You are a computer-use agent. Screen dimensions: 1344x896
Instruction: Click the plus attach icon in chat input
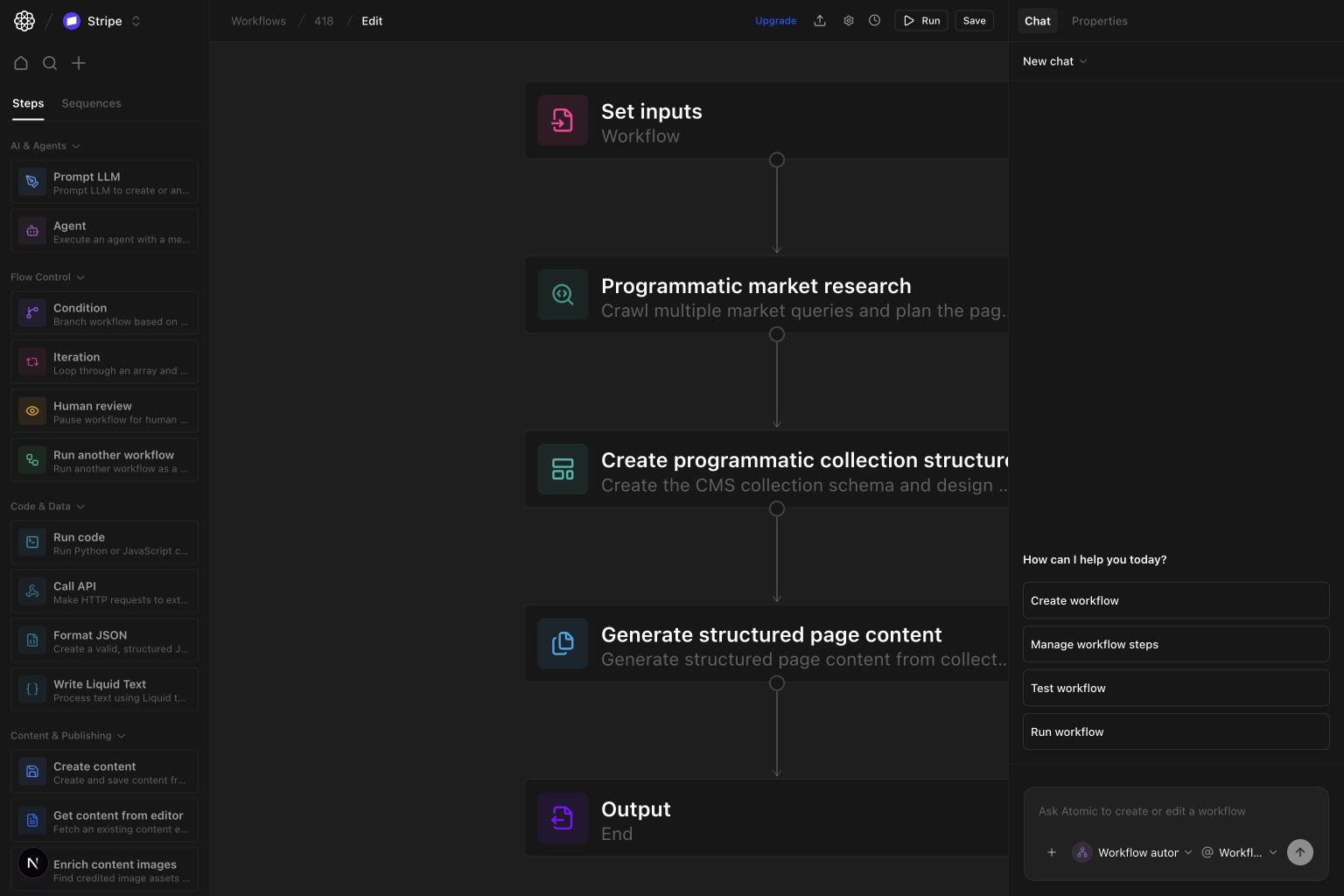[1052, 852]
